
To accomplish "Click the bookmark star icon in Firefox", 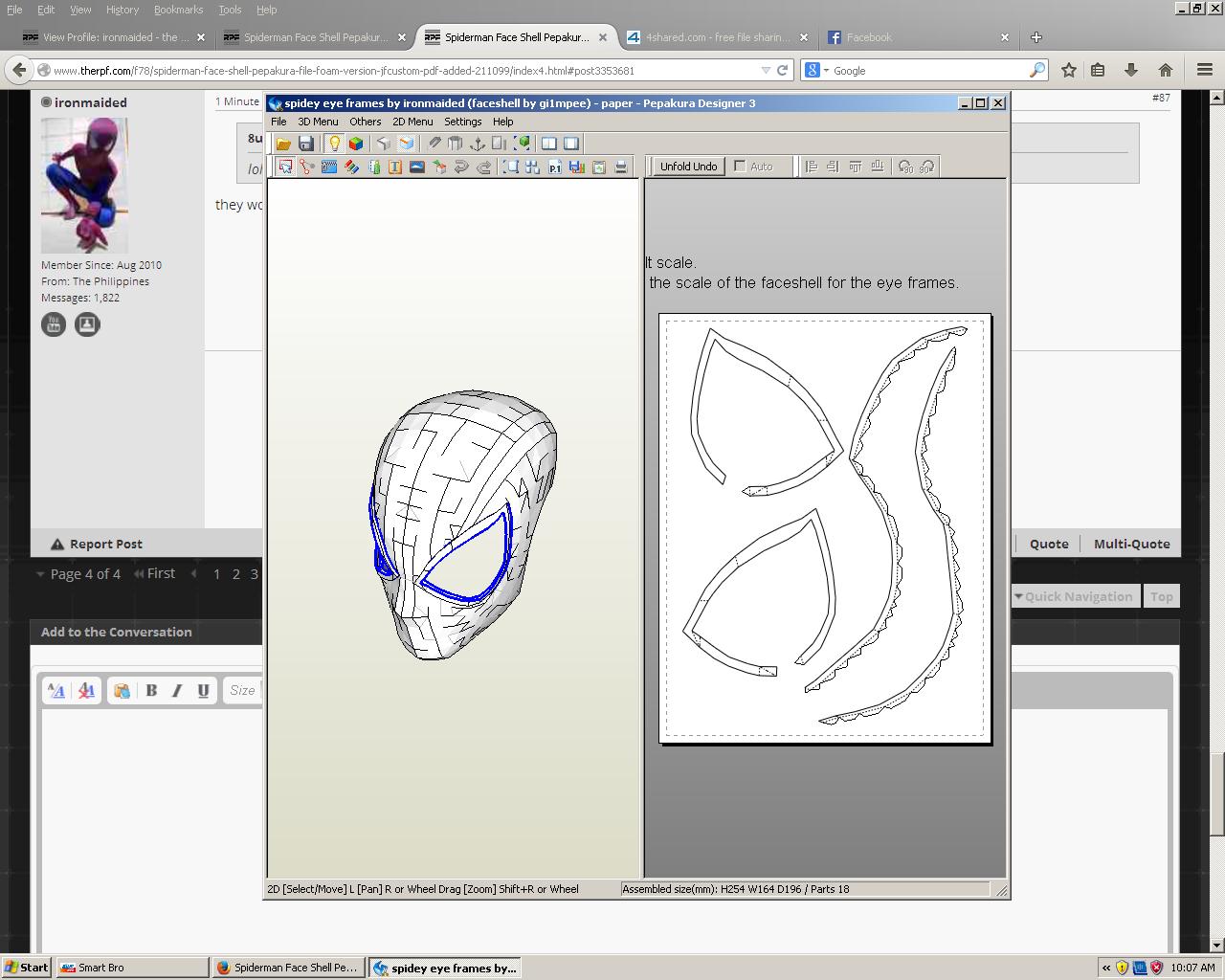I will point(1069,70).
